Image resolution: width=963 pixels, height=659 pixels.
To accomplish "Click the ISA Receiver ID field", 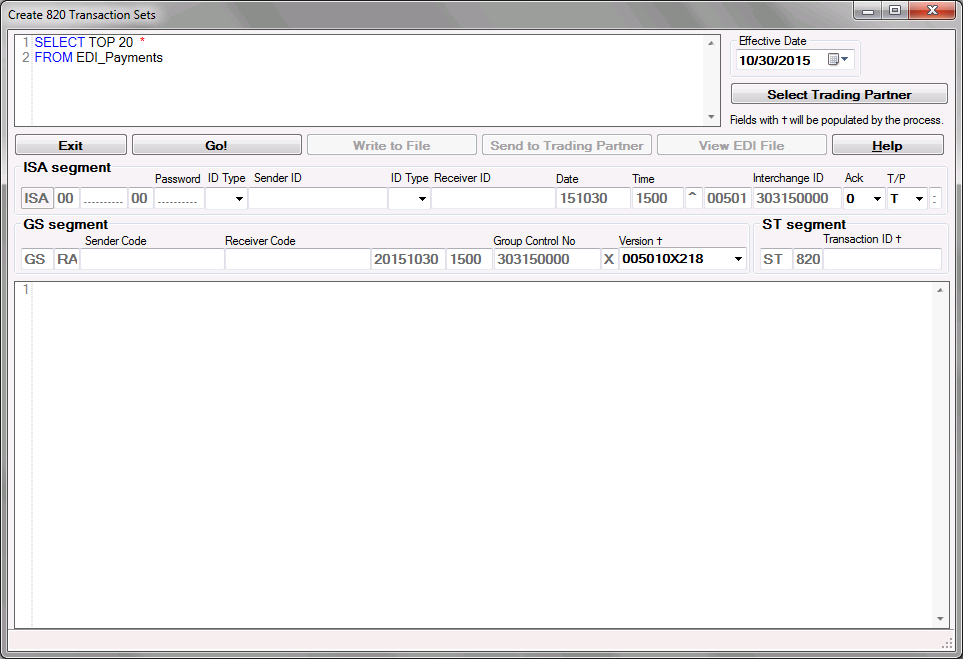I will click(x=491, y=199).
